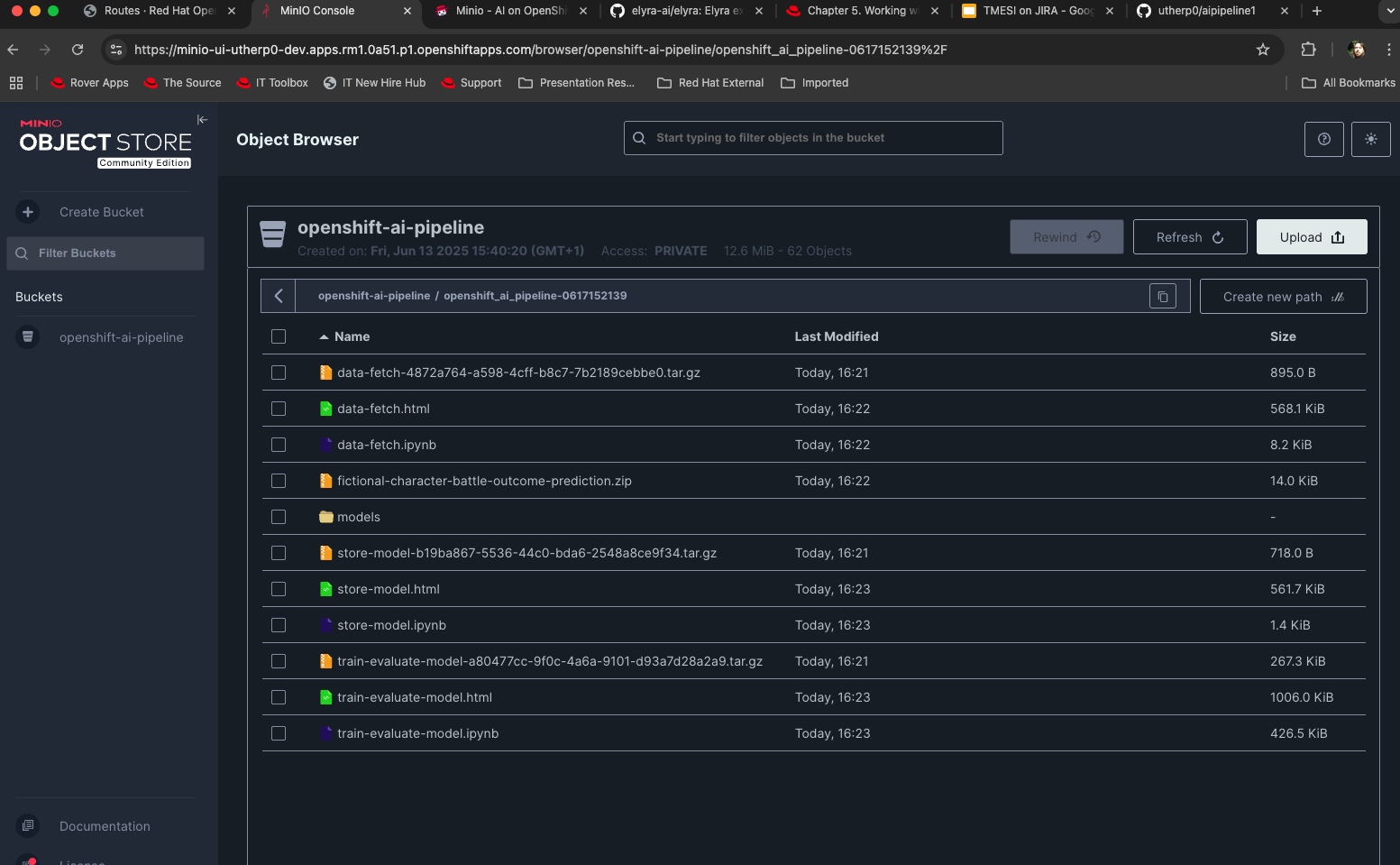Image resolution: width=1400 pixels, height=865 pixels.
Task: Select the store-model.ipynb checkbox
Action: pos(279,625)
